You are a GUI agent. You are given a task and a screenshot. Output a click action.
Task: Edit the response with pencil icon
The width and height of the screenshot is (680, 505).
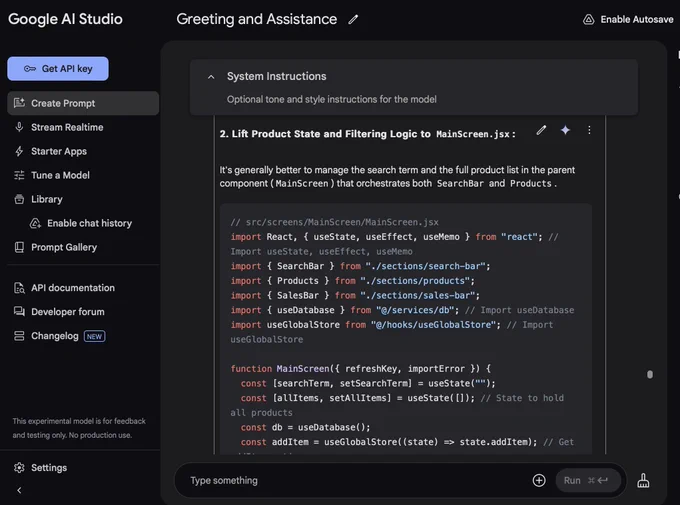click(x=541, y=130)
